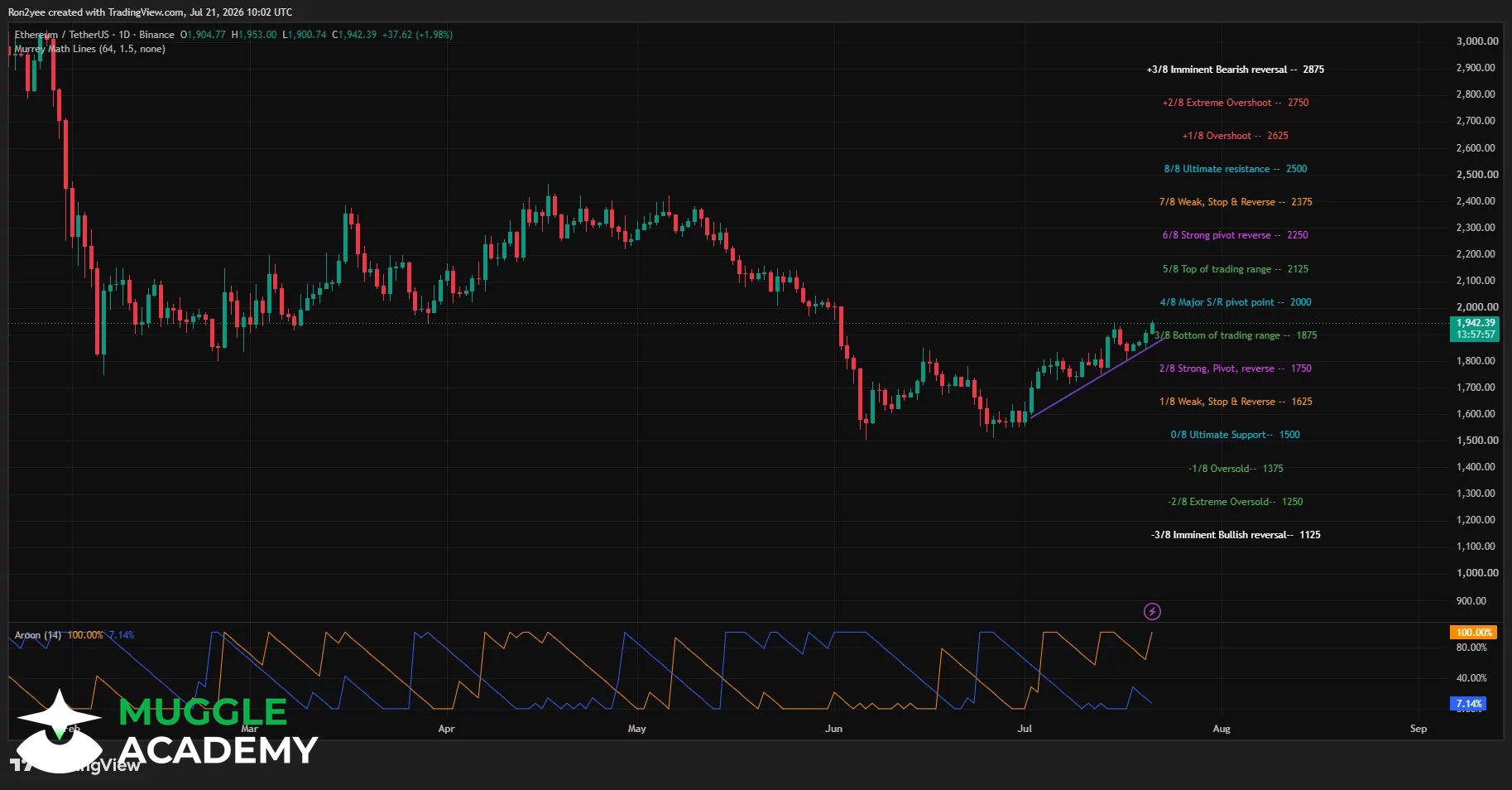Click the Apr label on time axis
Screen dimensions: 1512x790
pyautogui.click(x=446, y=729)
